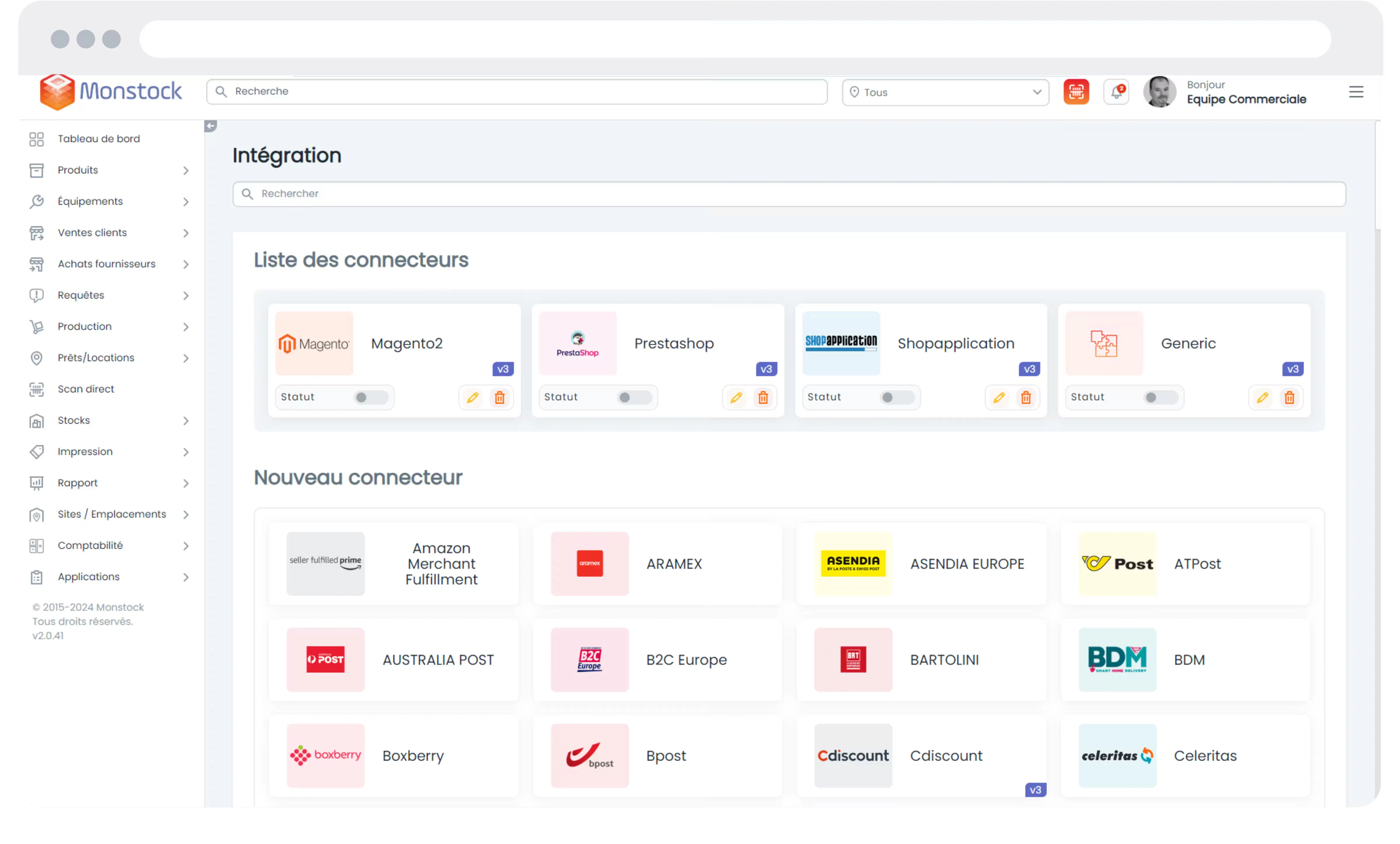This screenshot has height=844, width=1400.
Task: Expand the Stocks chevron
Action: [x=186, y=421]
